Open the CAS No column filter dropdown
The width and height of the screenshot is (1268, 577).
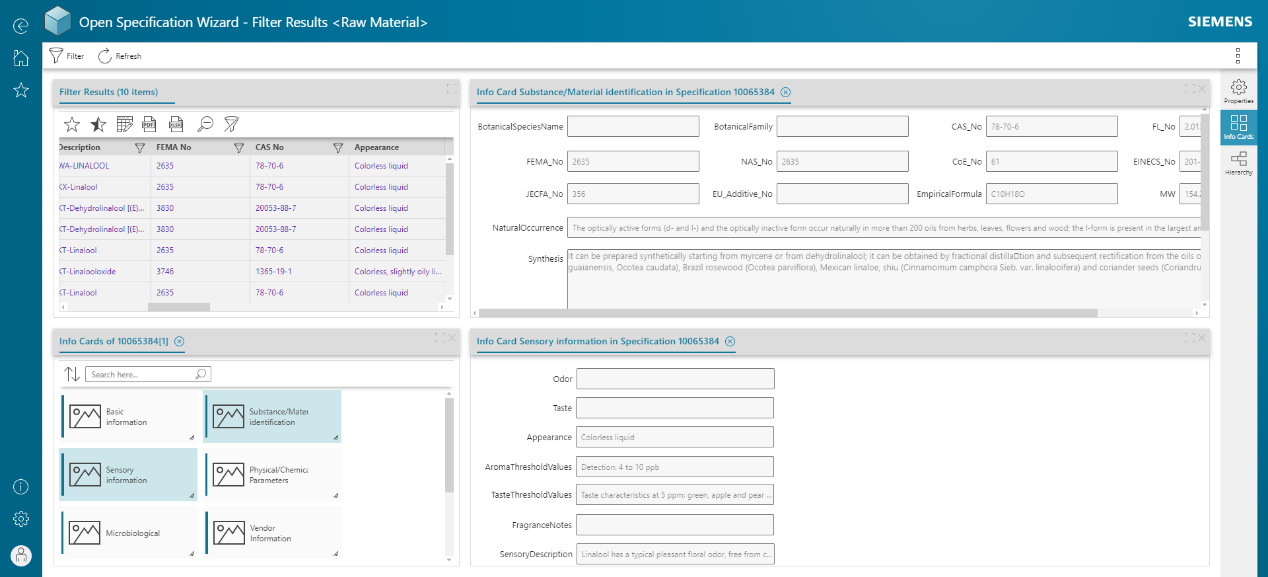click(337, 147)
